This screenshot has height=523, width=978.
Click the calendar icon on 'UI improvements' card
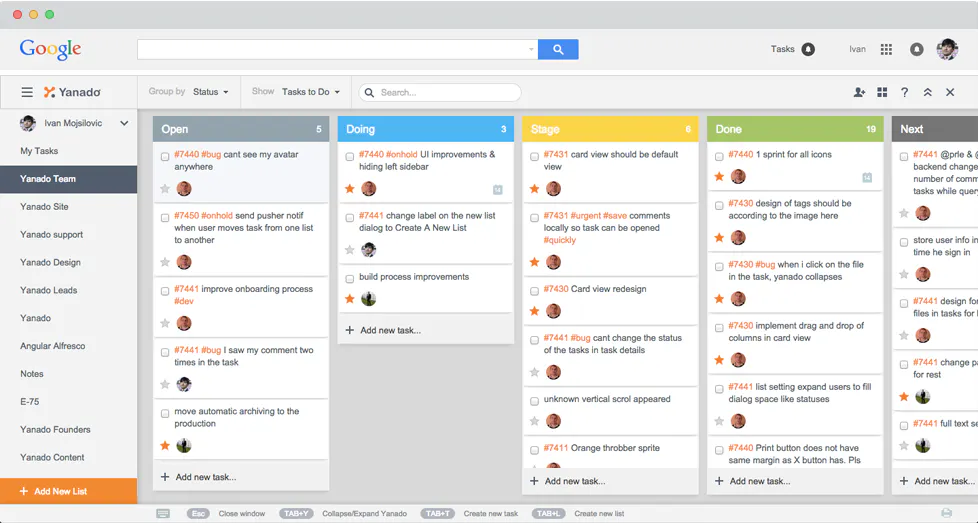point(498,190)
